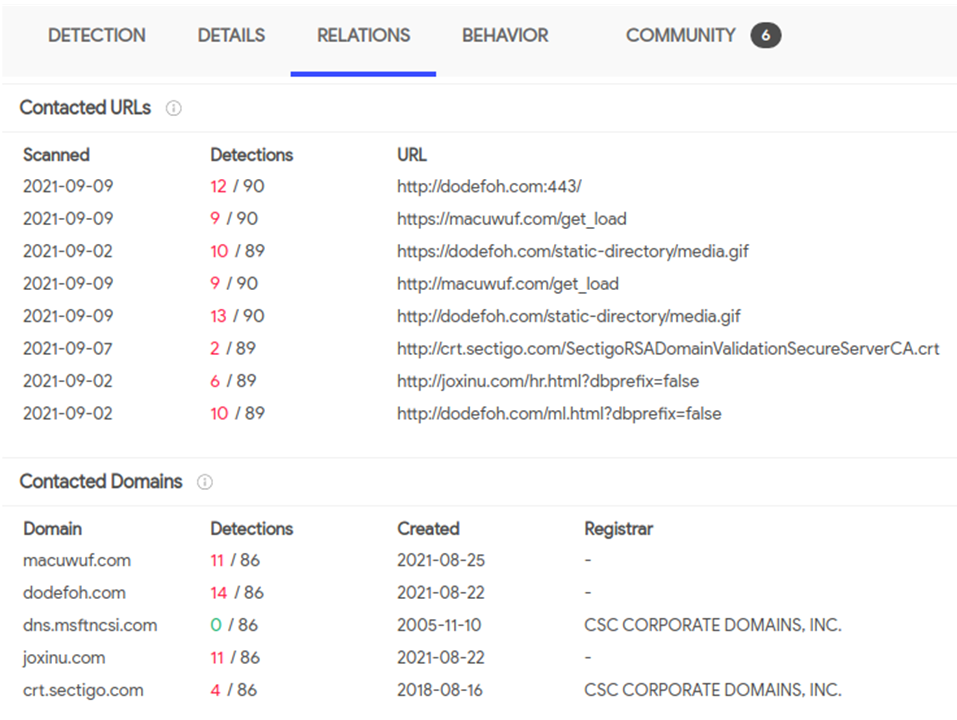Viewport: 957px width, 720px height.
Task: Click the Registrar column header
Action: pyautogui.click(x=618, y=528)
